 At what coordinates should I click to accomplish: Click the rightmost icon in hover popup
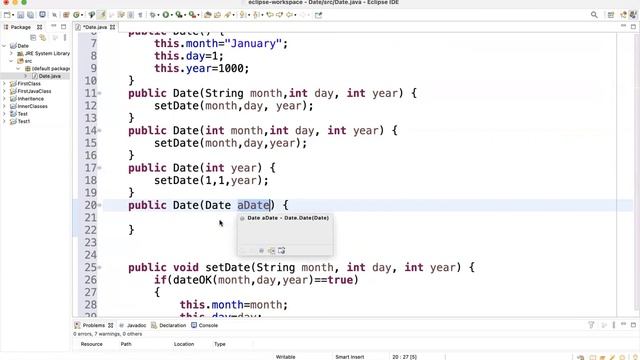(x=281, y=250)
